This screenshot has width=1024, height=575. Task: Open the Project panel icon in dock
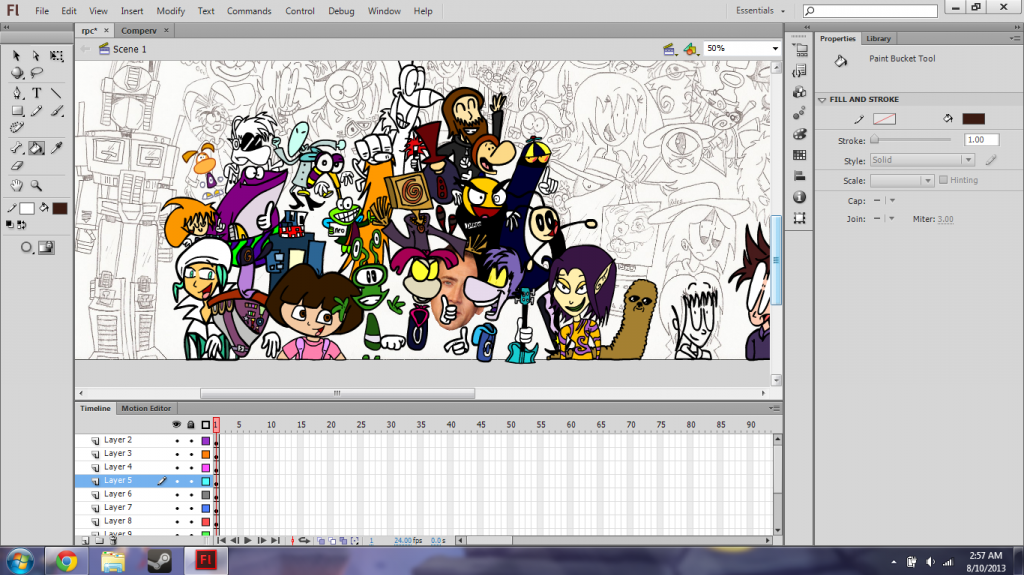click(x=800, y=50)
